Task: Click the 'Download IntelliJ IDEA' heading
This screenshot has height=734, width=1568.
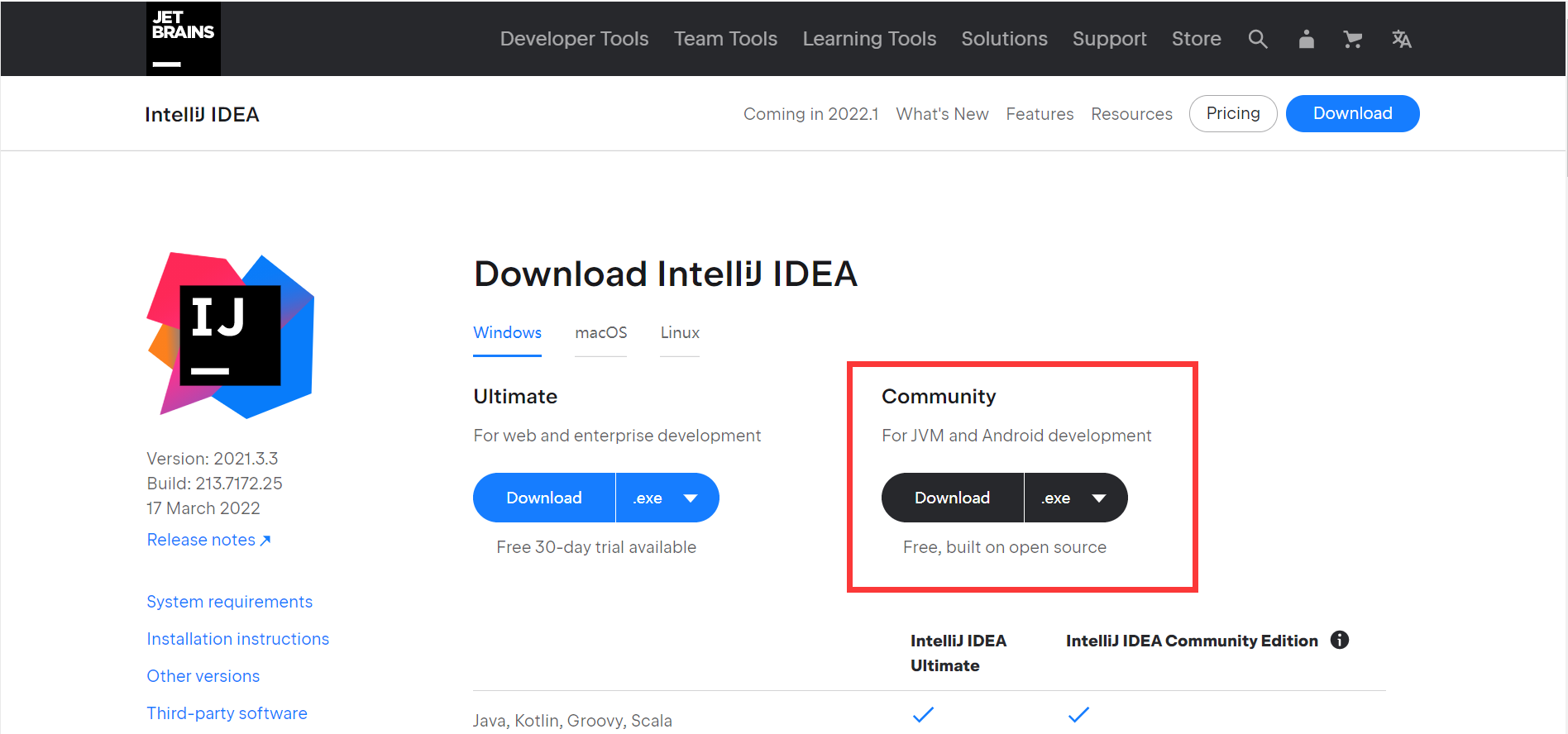Action: (x=666, y=274)
